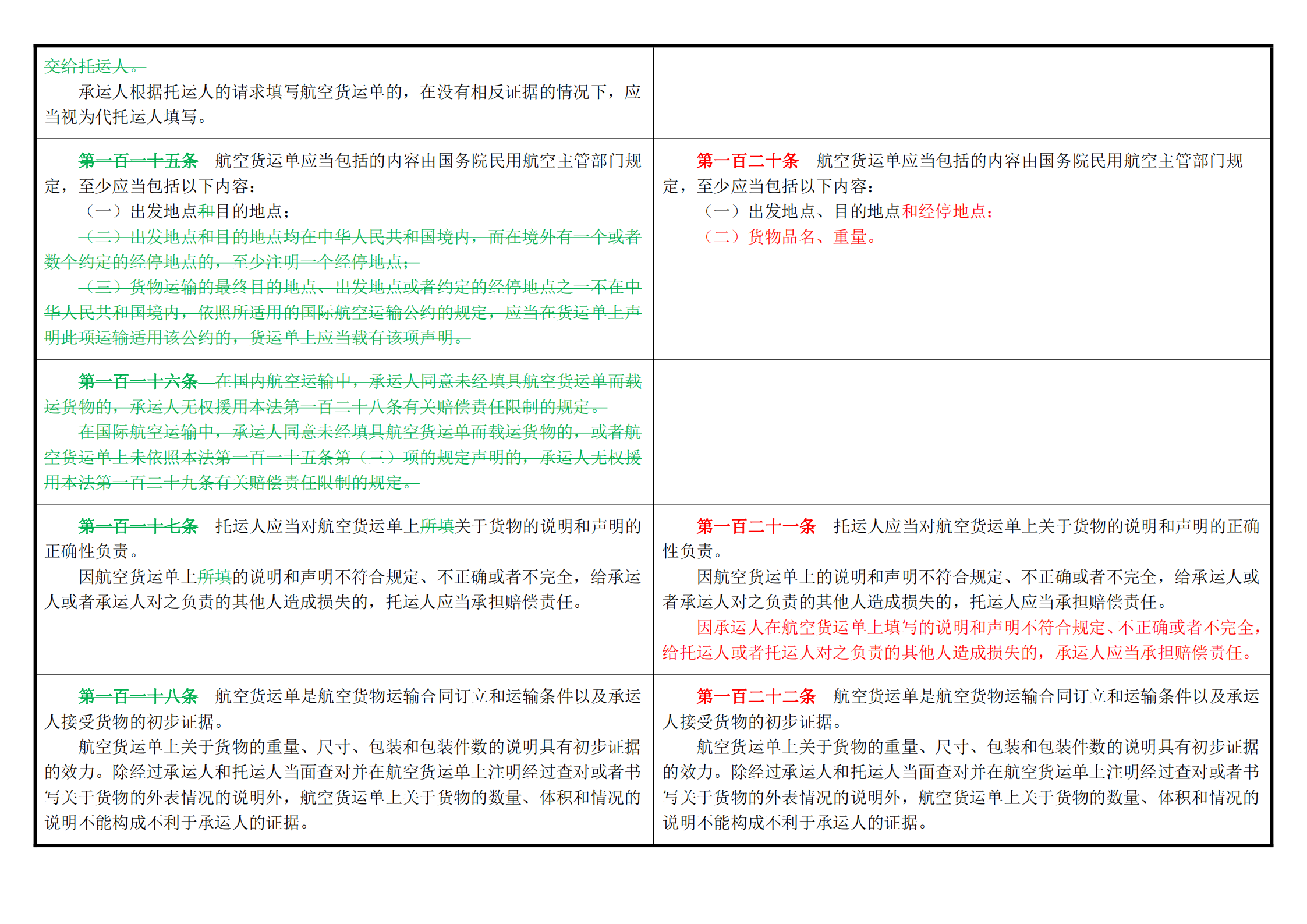Click the empty right cell beside article 116
The image size is (1307, 924).
[x=962, y=431]
